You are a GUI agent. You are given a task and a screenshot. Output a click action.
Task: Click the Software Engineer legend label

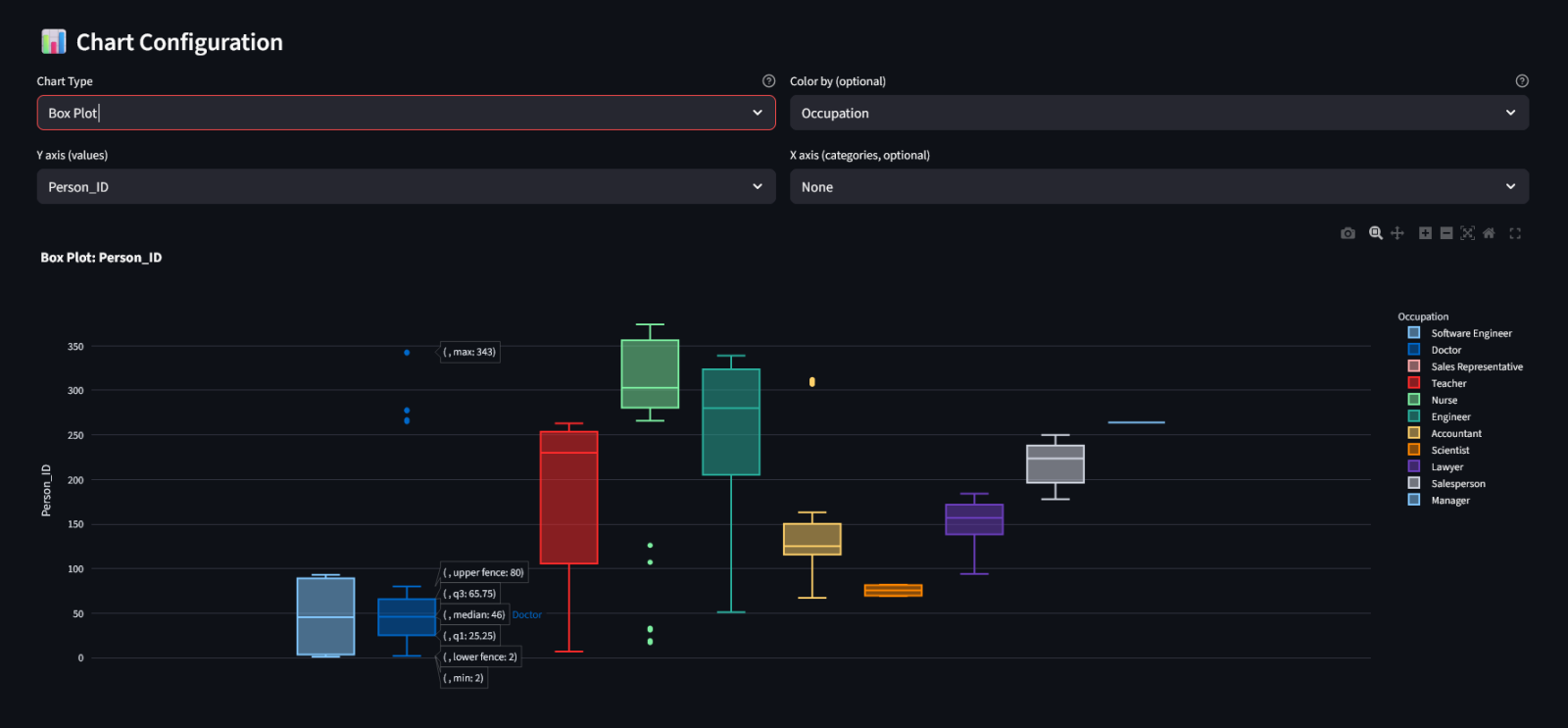tap(1471, 333)
